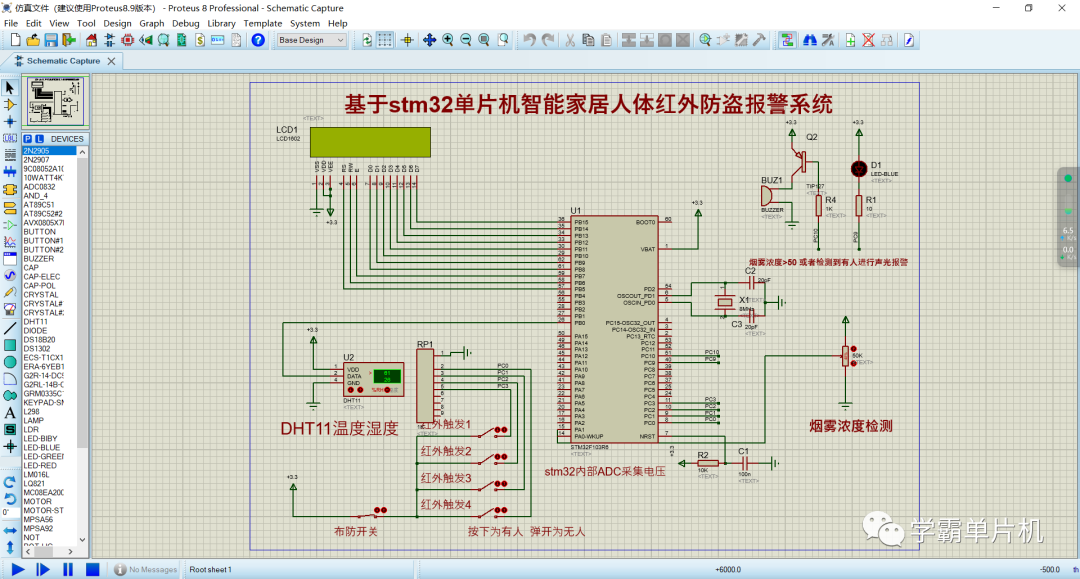Select the Component Mode tool
Image resolution: width=1080 pixels, height=579 pixels.
pyautogui.click(x=10, y=105)
